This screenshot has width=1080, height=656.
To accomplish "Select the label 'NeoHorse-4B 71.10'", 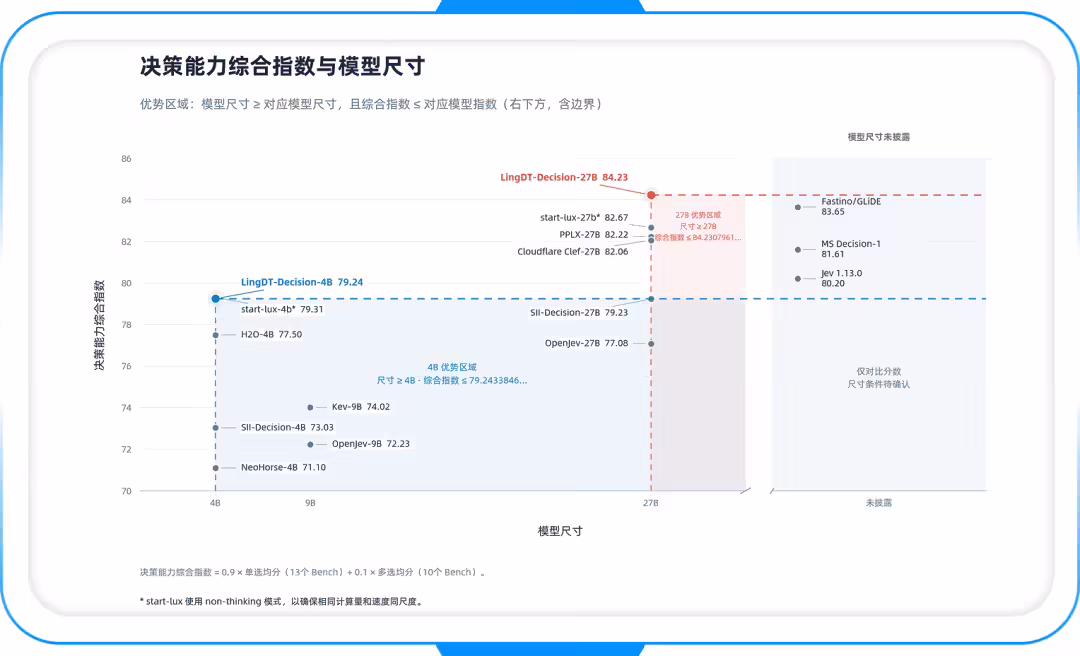I will coord(283,467).
